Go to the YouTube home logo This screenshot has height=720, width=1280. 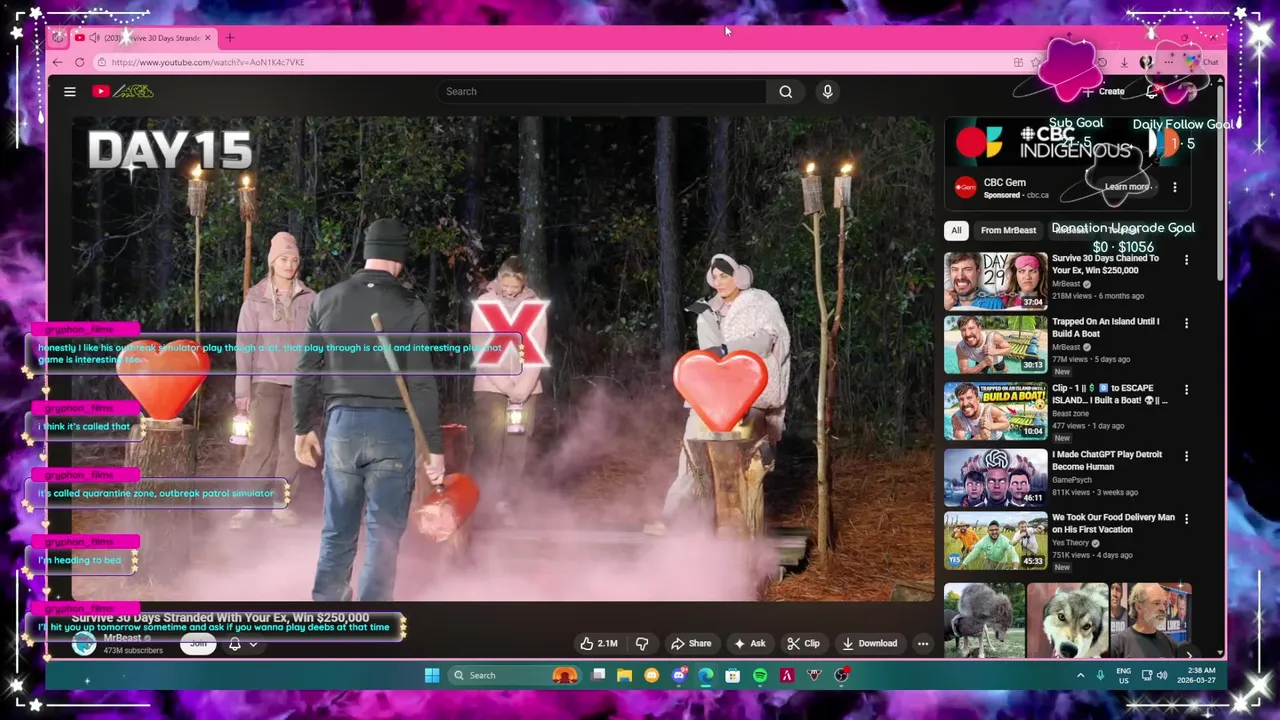pos(123,91)
